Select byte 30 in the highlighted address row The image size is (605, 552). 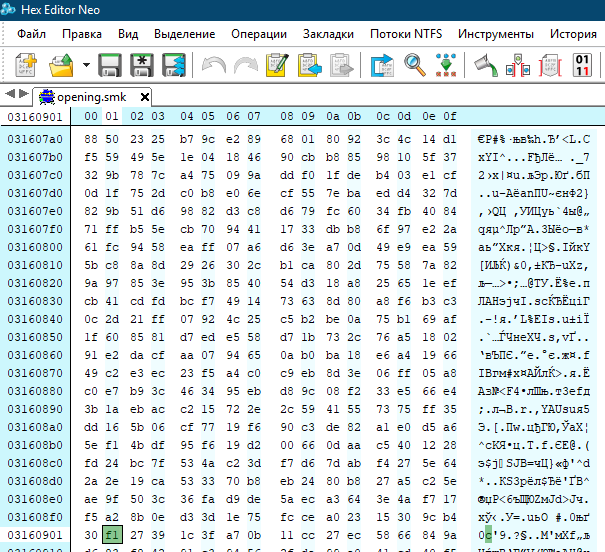(91, 535)
